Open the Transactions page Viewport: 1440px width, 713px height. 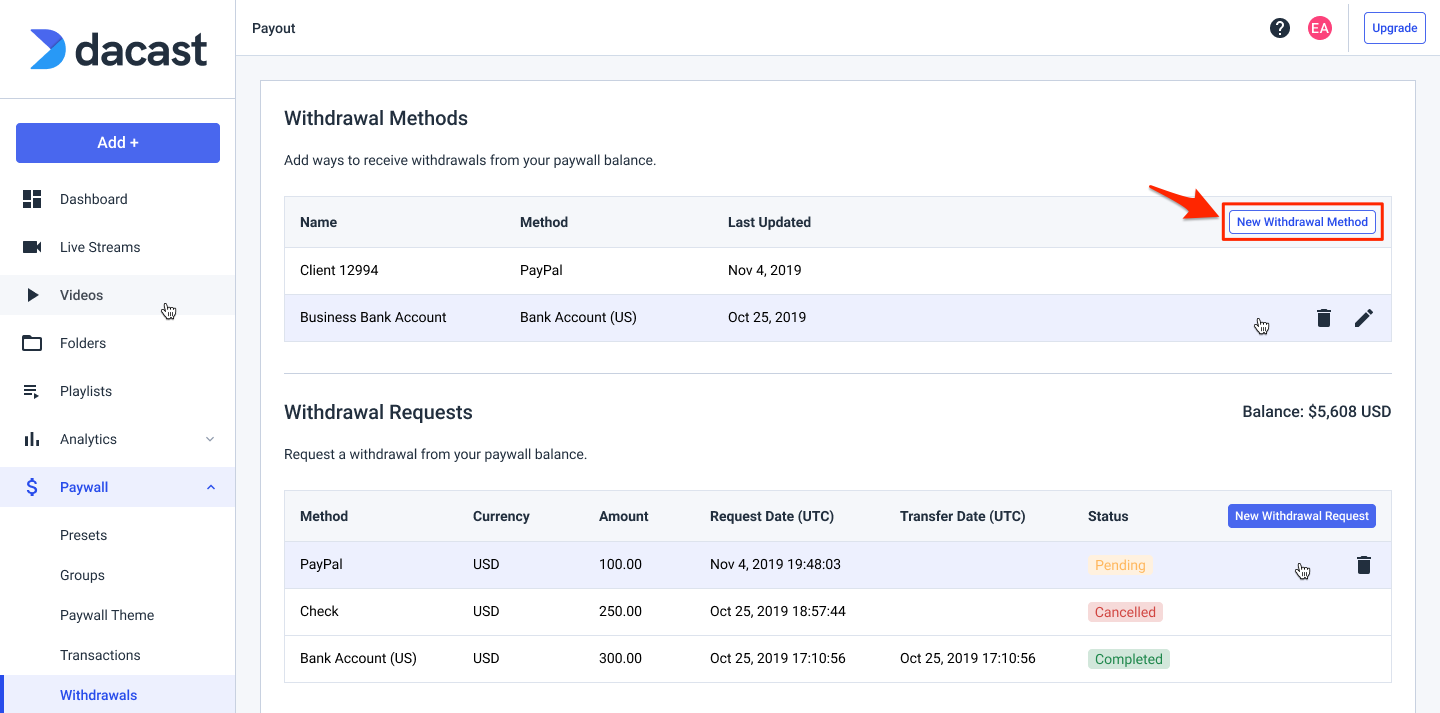[100, 655]
